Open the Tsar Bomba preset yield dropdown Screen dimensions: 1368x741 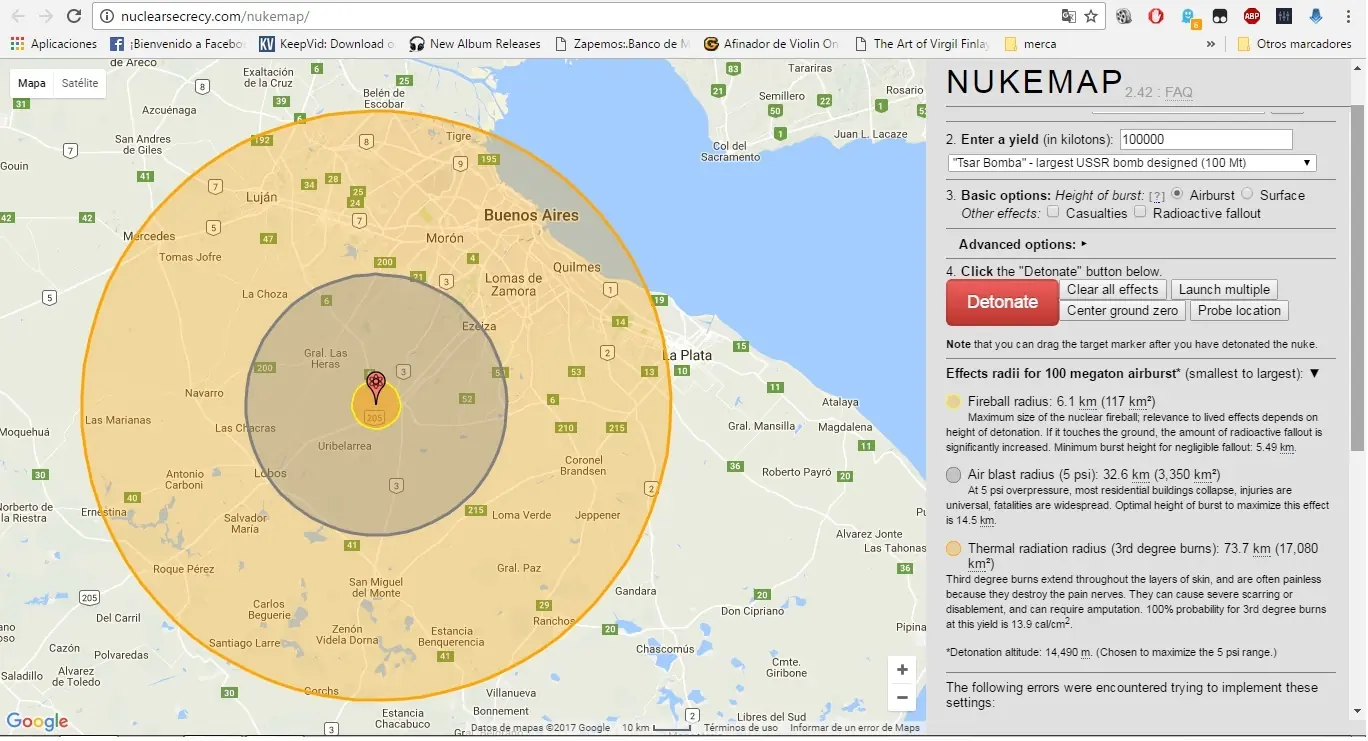pyautogui.click(x=1131, y=163)
